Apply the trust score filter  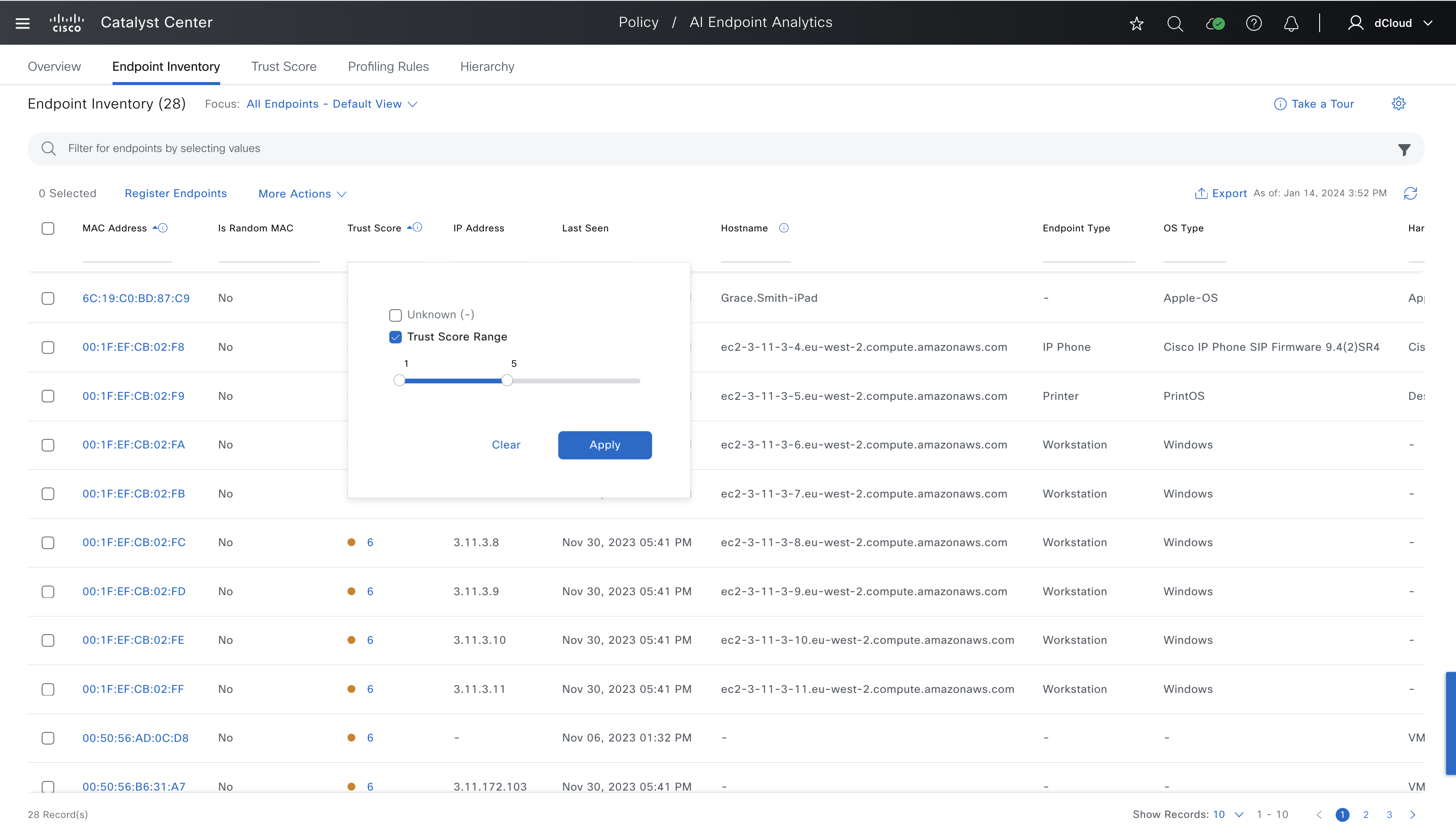point(604,445)
